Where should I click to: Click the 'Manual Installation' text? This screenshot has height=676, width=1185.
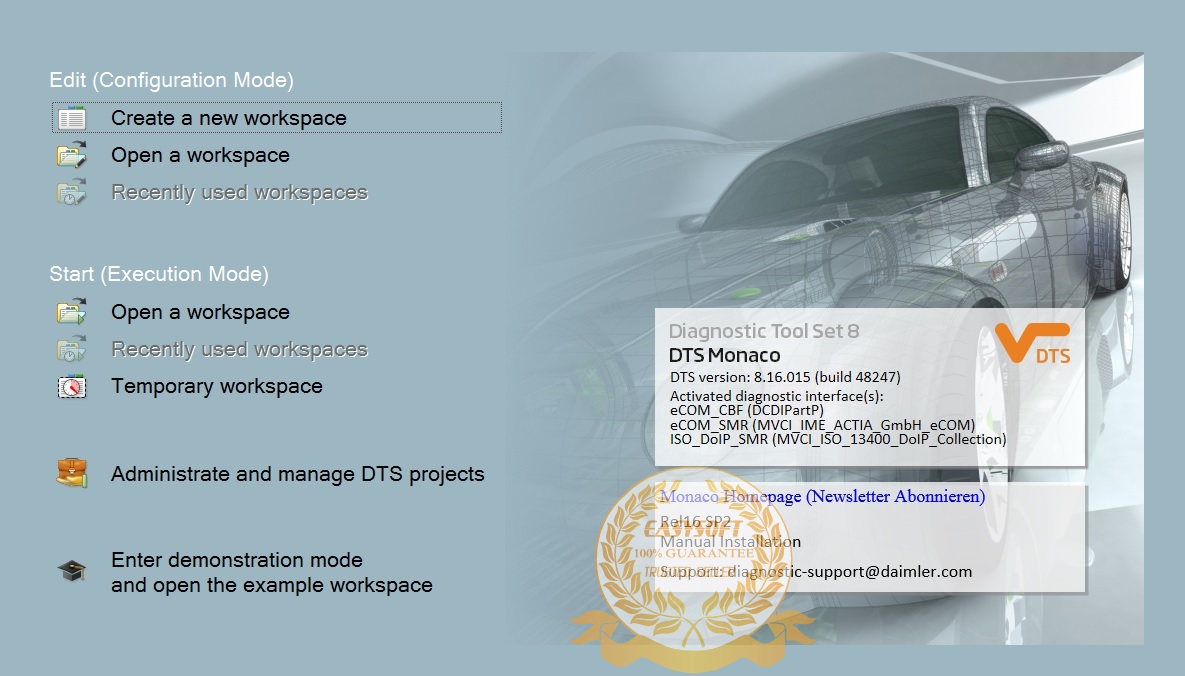point(730,541)
